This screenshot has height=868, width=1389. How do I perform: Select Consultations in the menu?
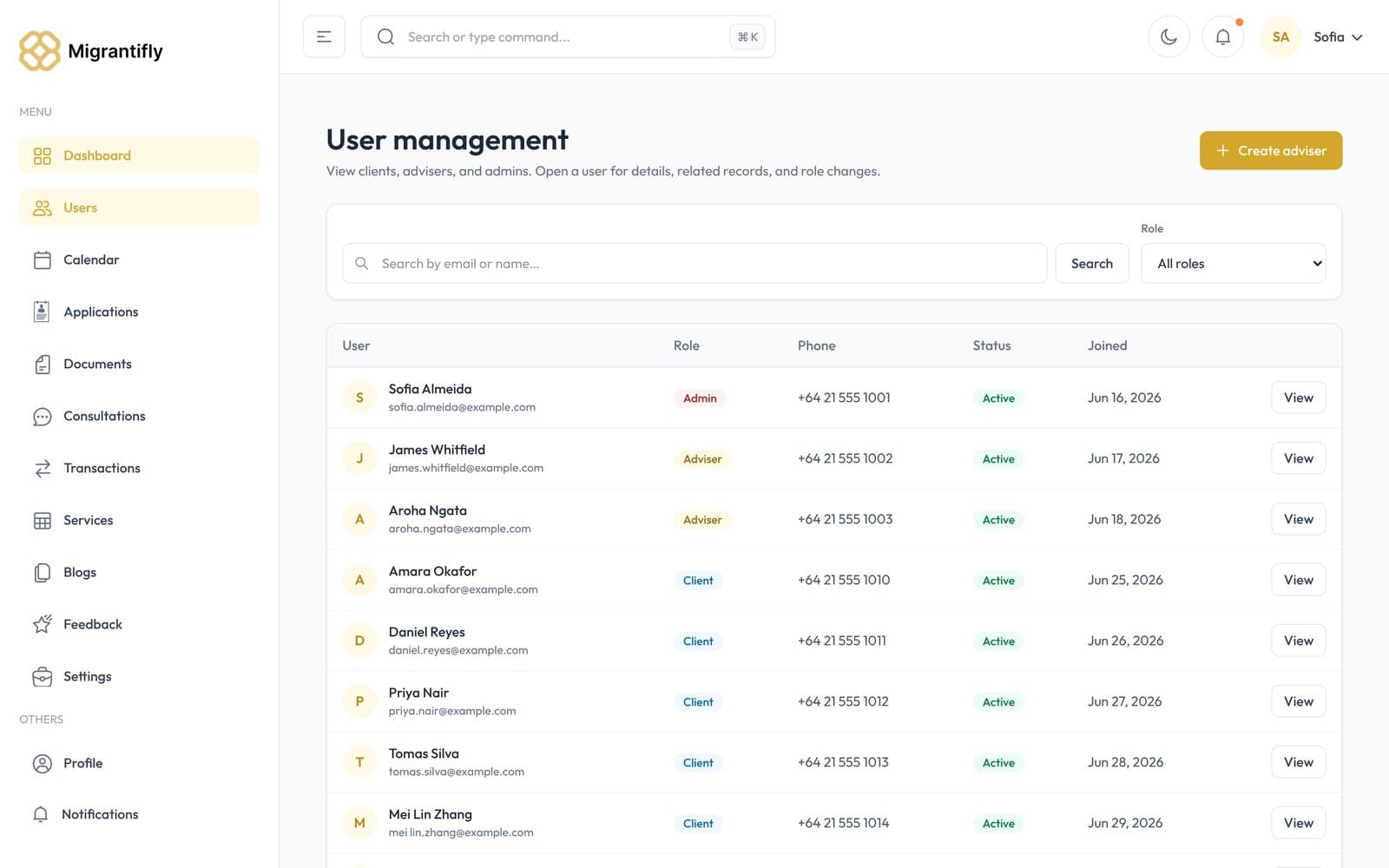click(139, 416)
